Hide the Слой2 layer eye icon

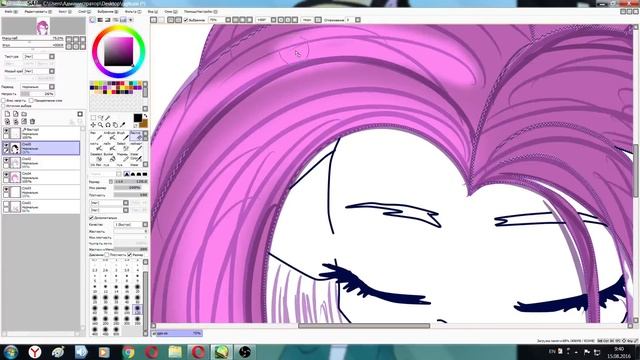6,160
